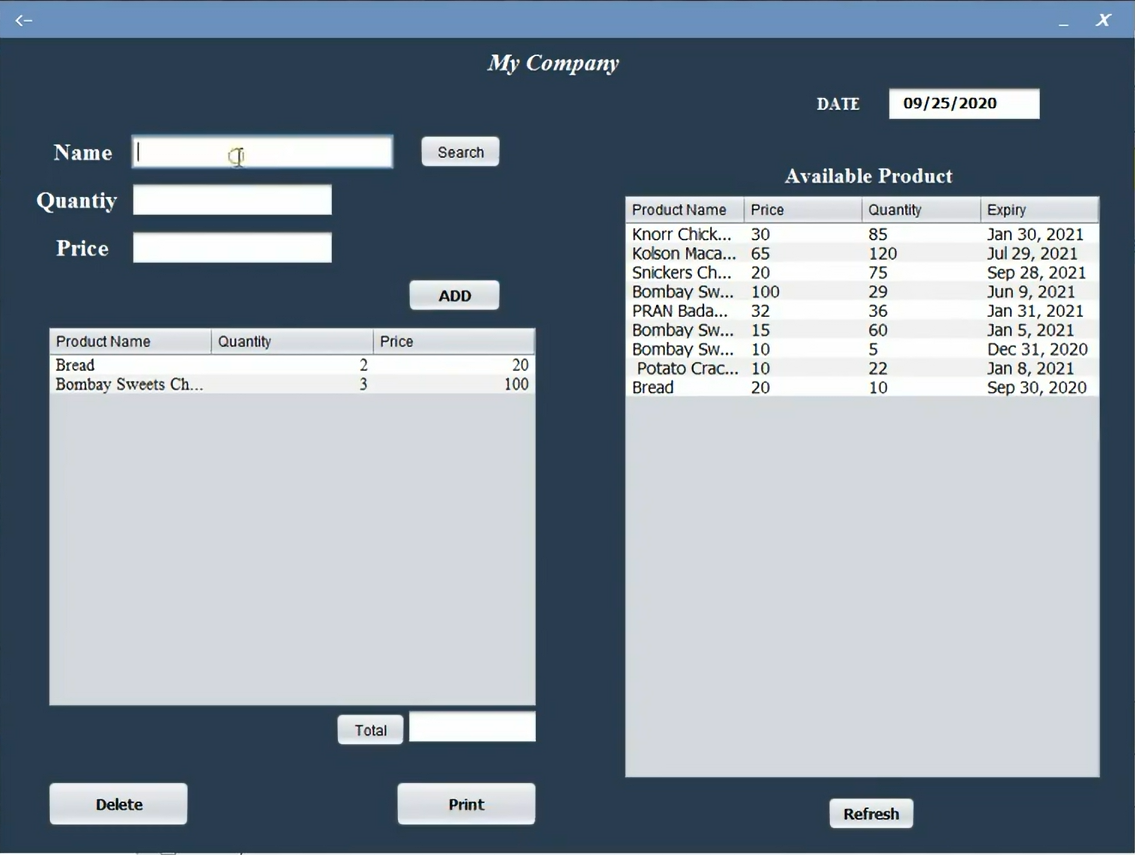Click the price 32 cell
1135x855 pixels.
click(x=803, y=311)
